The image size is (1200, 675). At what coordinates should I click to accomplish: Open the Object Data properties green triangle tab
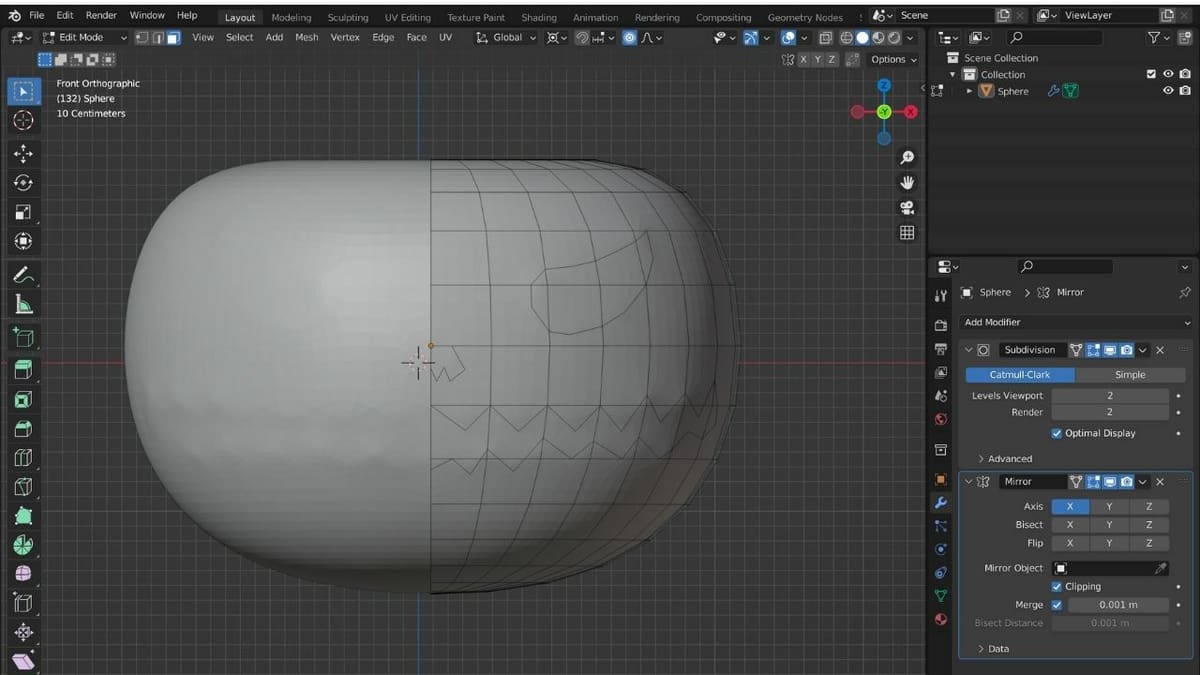click(940, 595)
